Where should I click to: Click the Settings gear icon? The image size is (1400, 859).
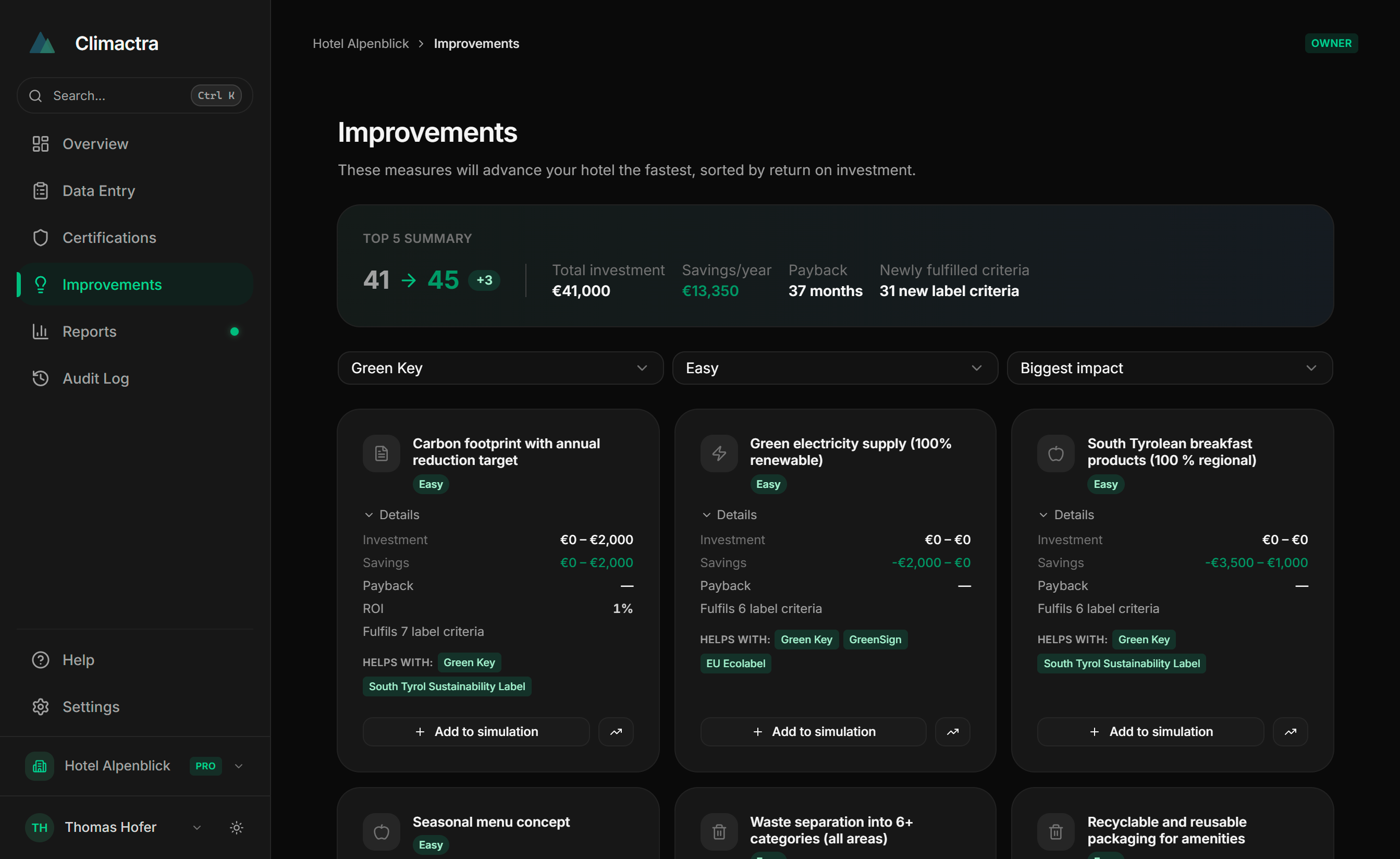[x=40, y=707]
